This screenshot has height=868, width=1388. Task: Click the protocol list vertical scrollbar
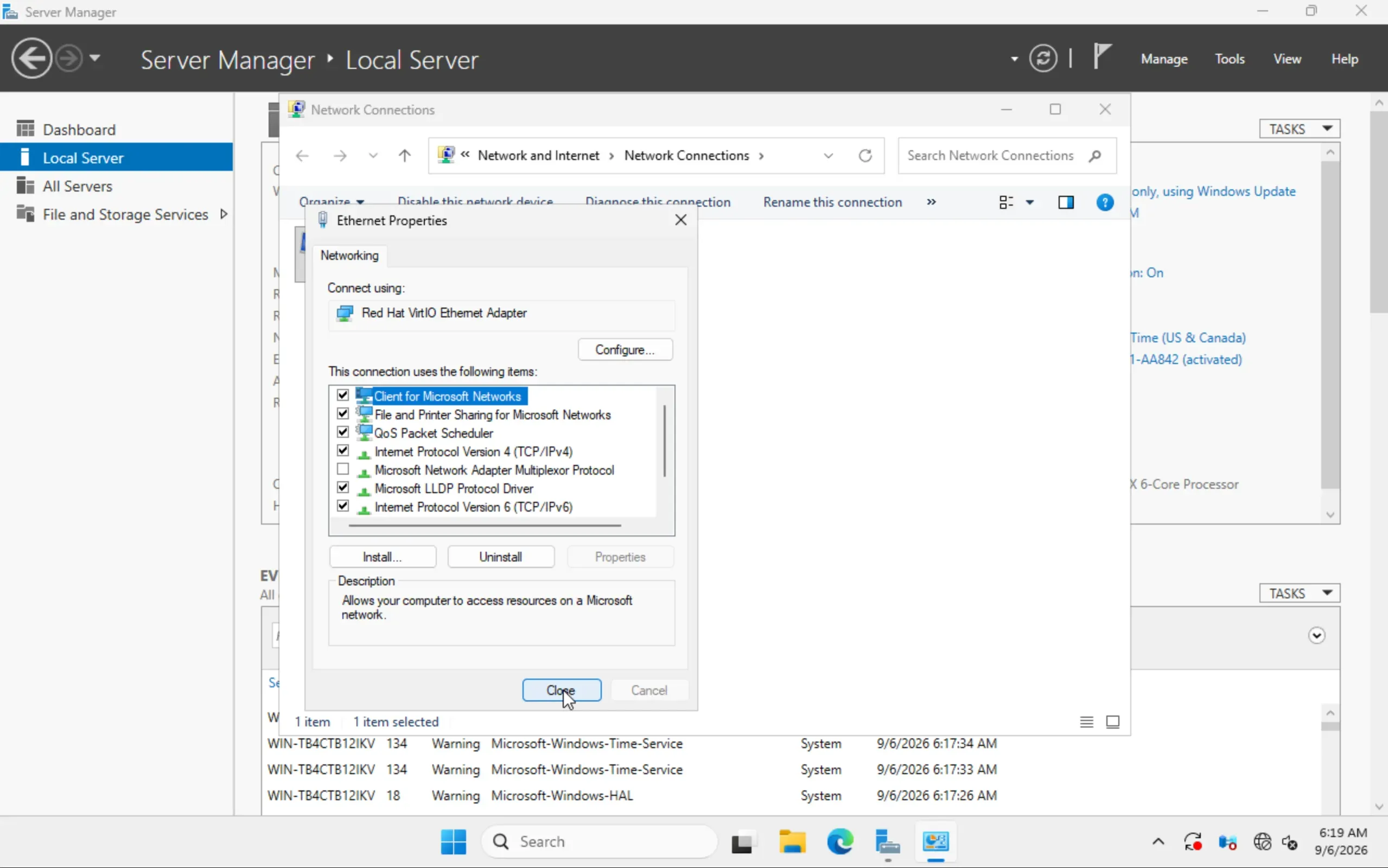pyautogui.click(x=665, y=441)
